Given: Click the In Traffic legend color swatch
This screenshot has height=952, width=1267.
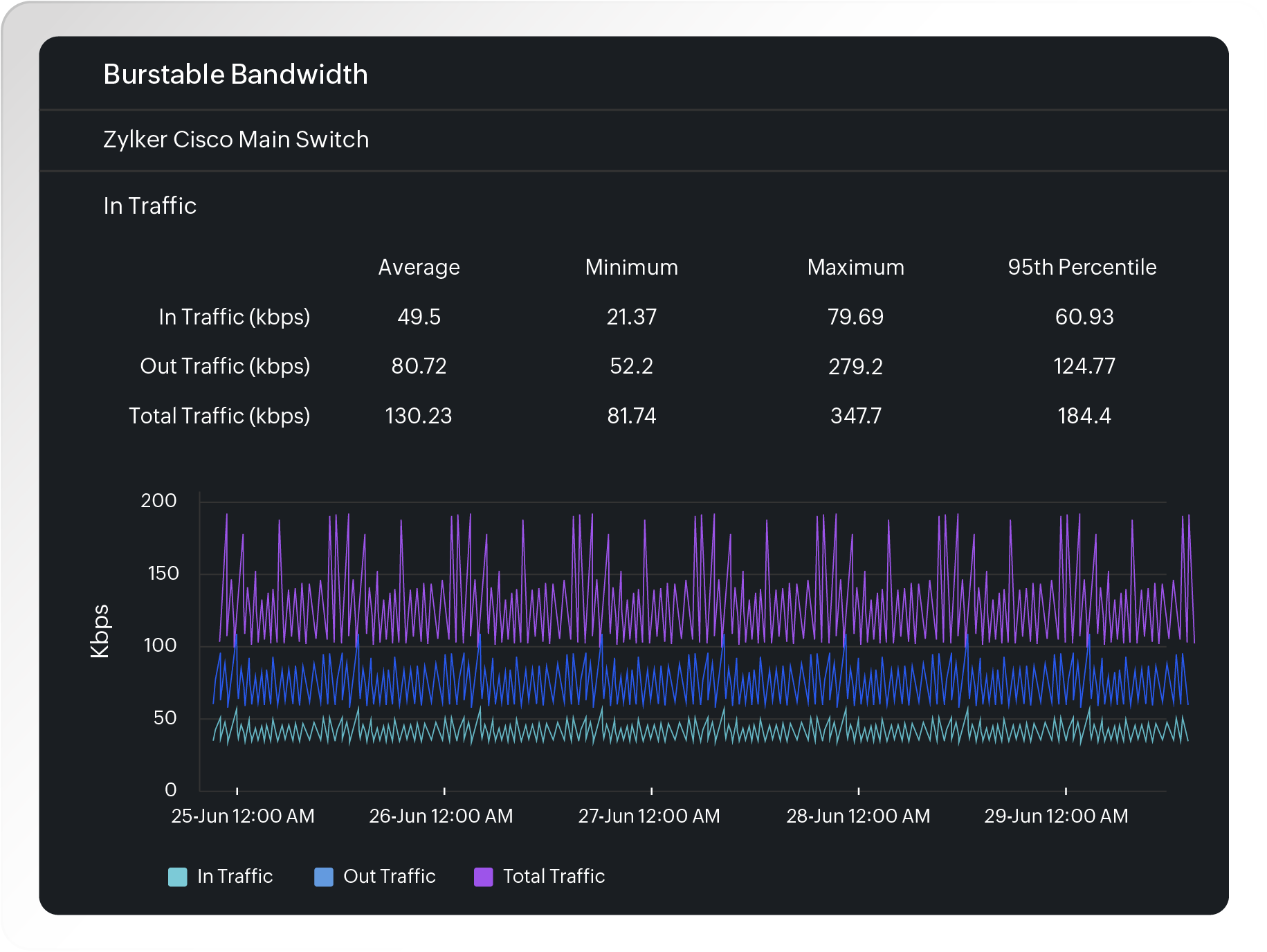Looking at the screenshot, I should (x=177, y=876).
